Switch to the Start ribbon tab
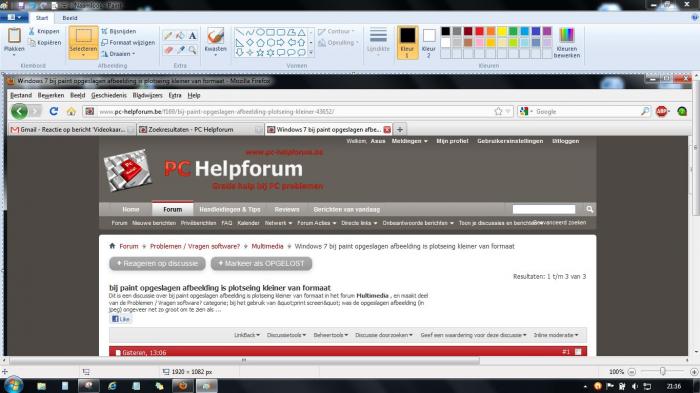700x393 pixels. [x=42, y=18]
